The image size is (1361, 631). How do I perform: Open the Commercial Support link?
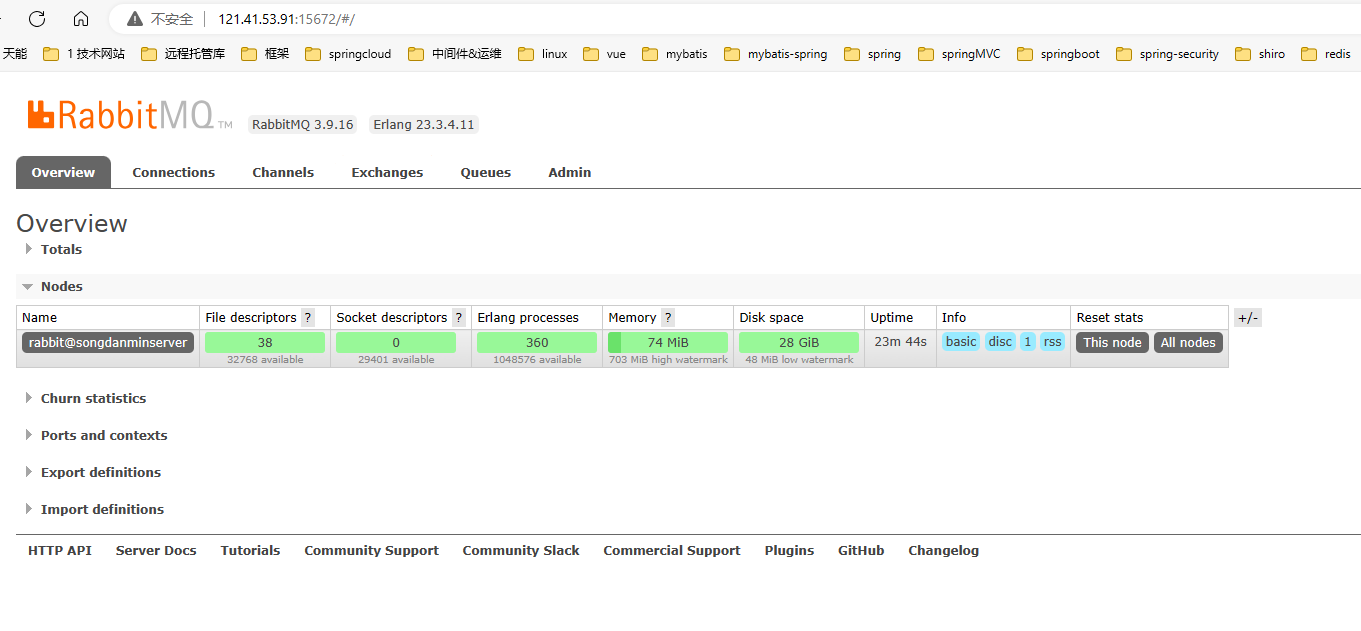click(x=672, y=550)
